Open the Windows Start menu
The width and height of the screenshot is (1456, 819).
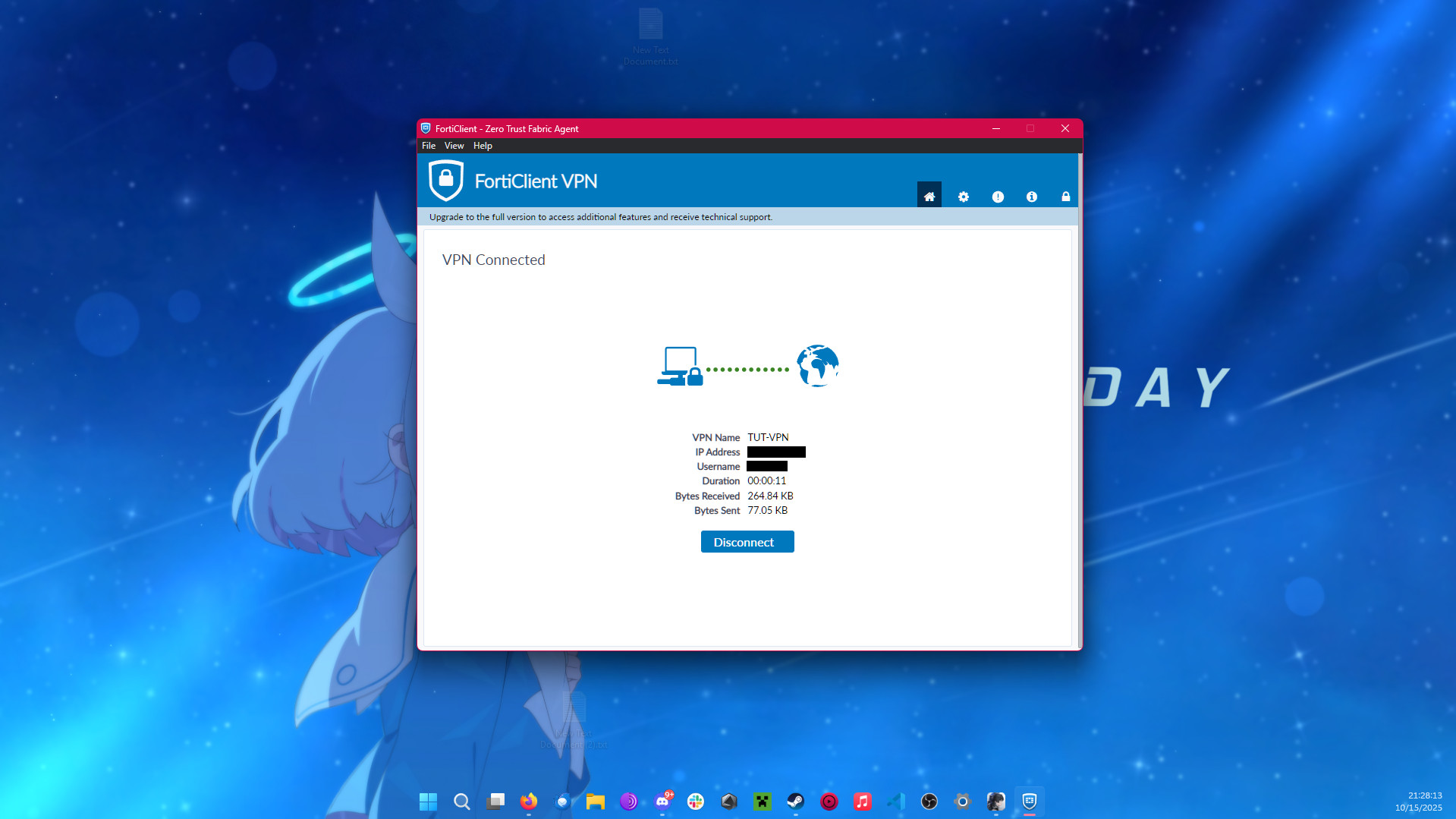pos(428,802)
